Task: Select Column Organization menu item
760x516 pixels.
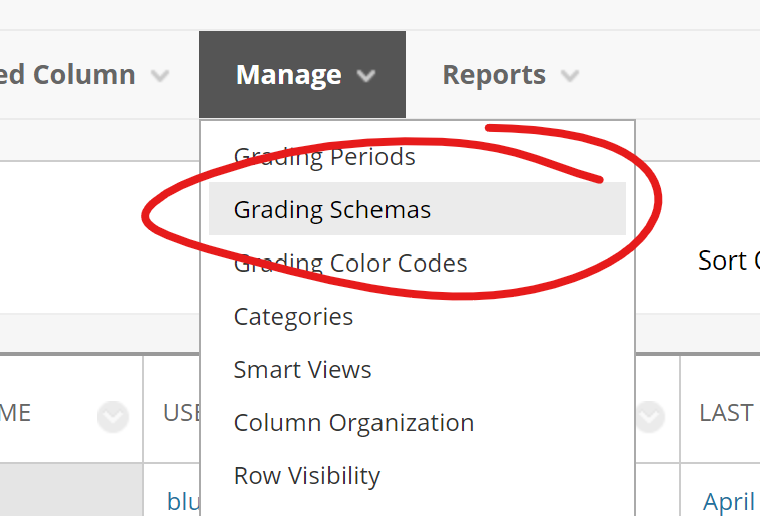Action: point(417,422)
